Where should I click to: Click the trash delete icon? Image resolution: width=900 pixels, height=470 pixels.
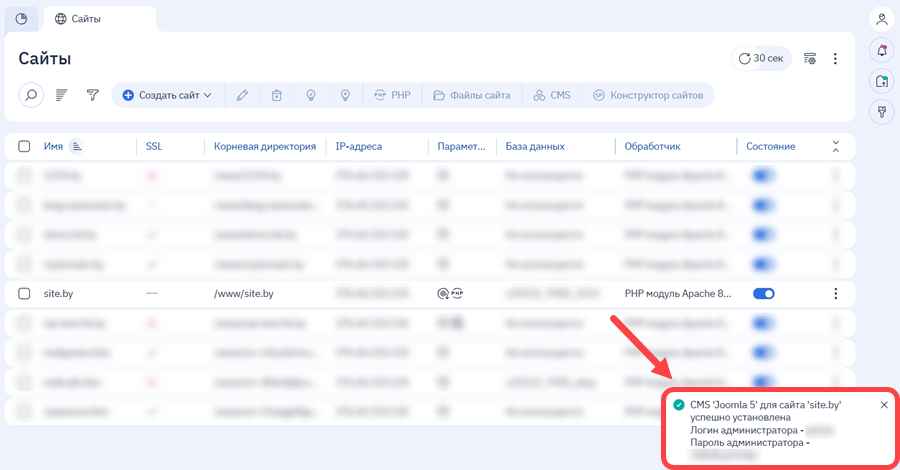click(277, 95)
